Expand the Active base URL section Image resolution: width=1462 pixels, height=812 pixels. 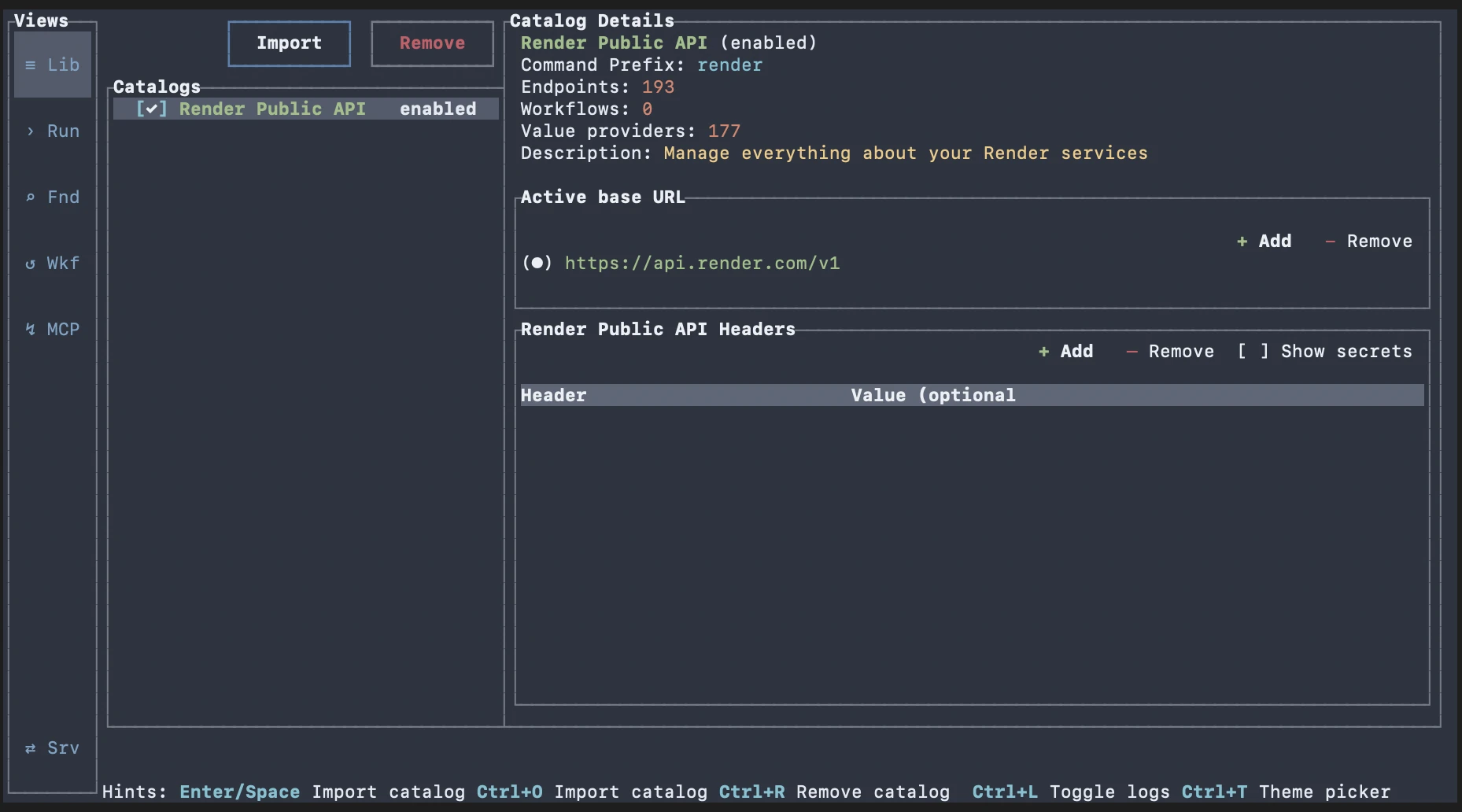pos(603,197)
